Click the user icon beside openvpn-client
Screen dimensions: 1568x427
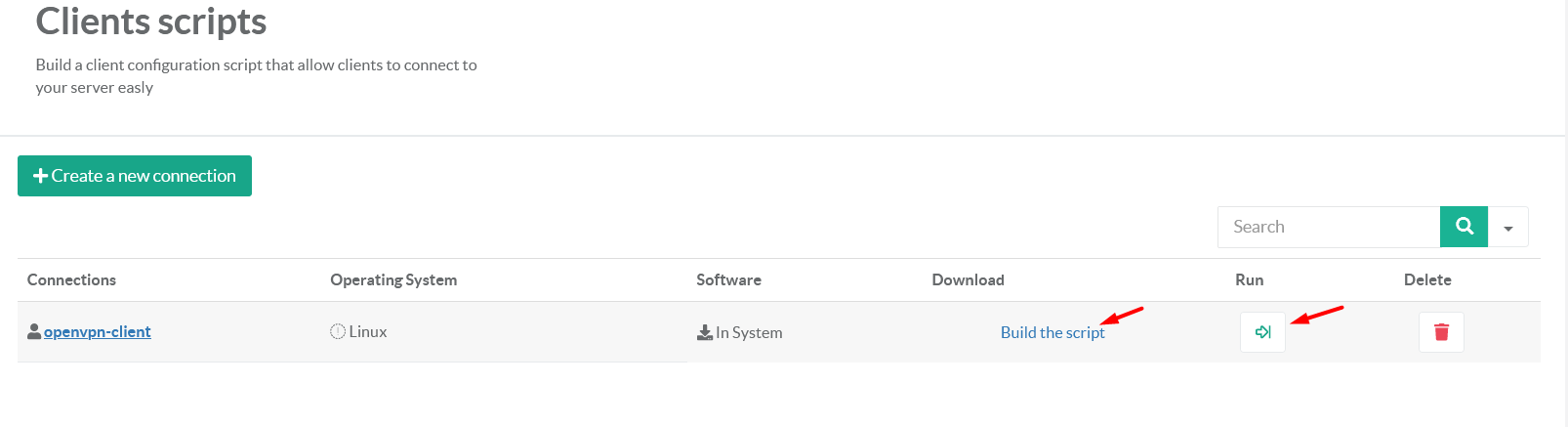click(x=34, y=332)
